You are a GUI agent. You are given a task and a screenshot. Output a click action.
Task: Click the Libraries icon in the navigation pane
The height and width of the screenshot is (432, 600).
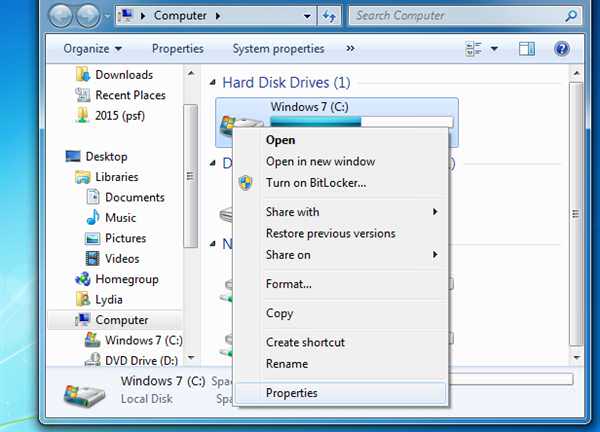pyautogui.click(x=83, y=177)
